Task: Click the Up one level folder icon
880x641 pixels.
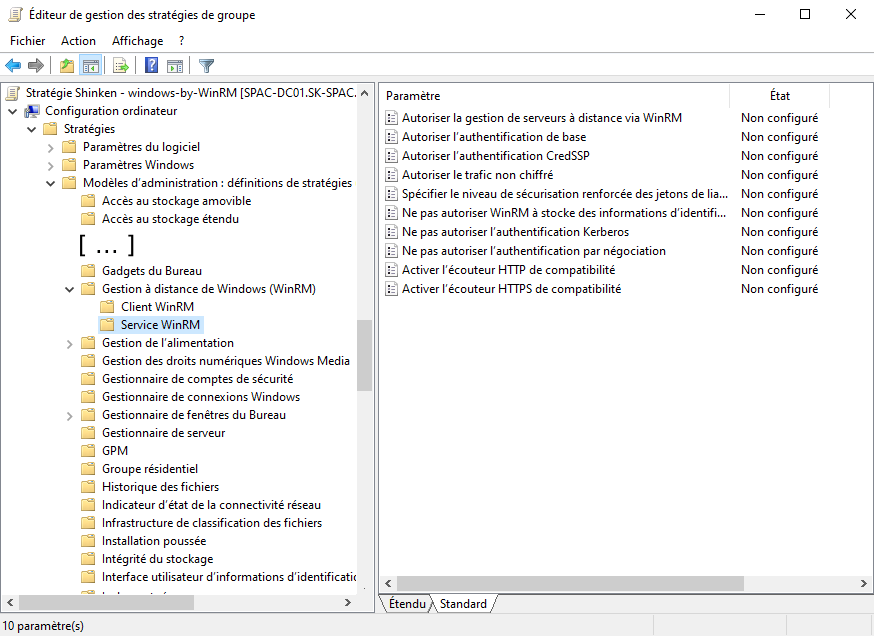Action: pos(66,66)
